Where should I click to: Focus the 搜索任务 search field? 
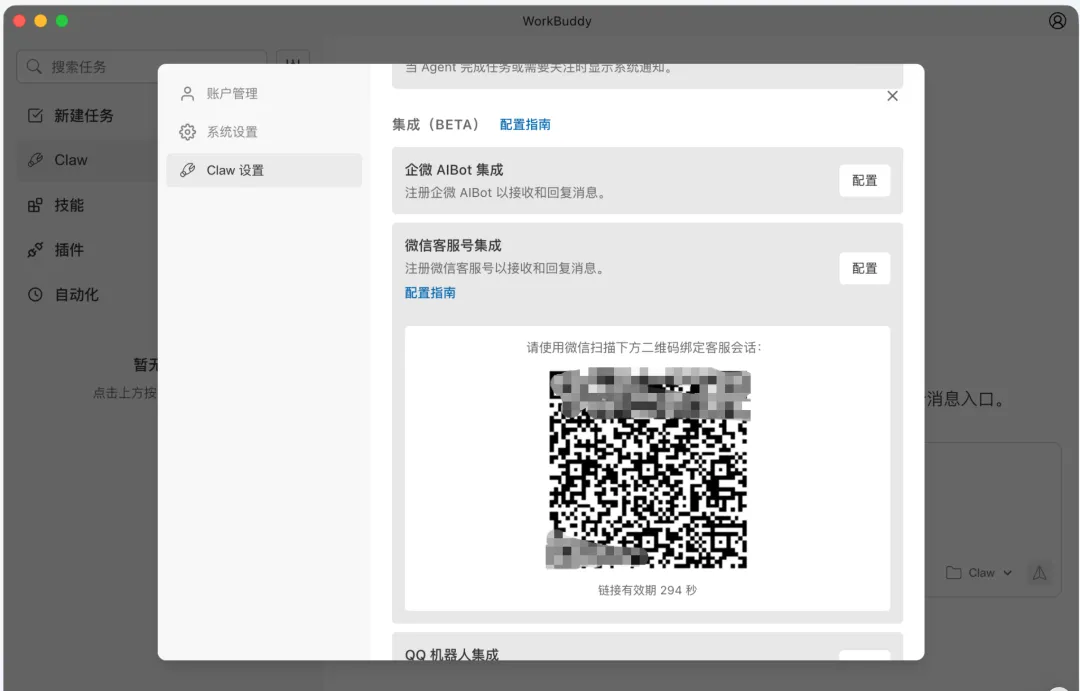[141, 67]
